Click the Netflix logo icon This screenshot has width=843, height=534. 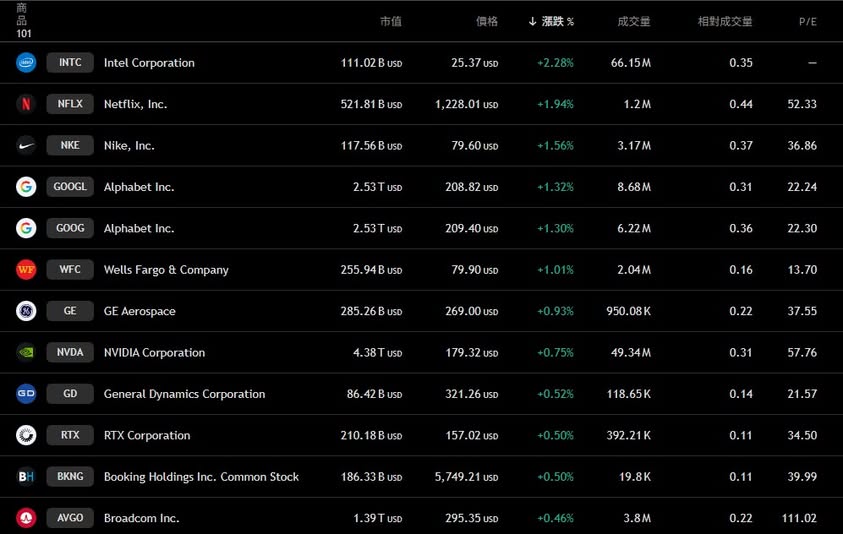coord(26,104)
